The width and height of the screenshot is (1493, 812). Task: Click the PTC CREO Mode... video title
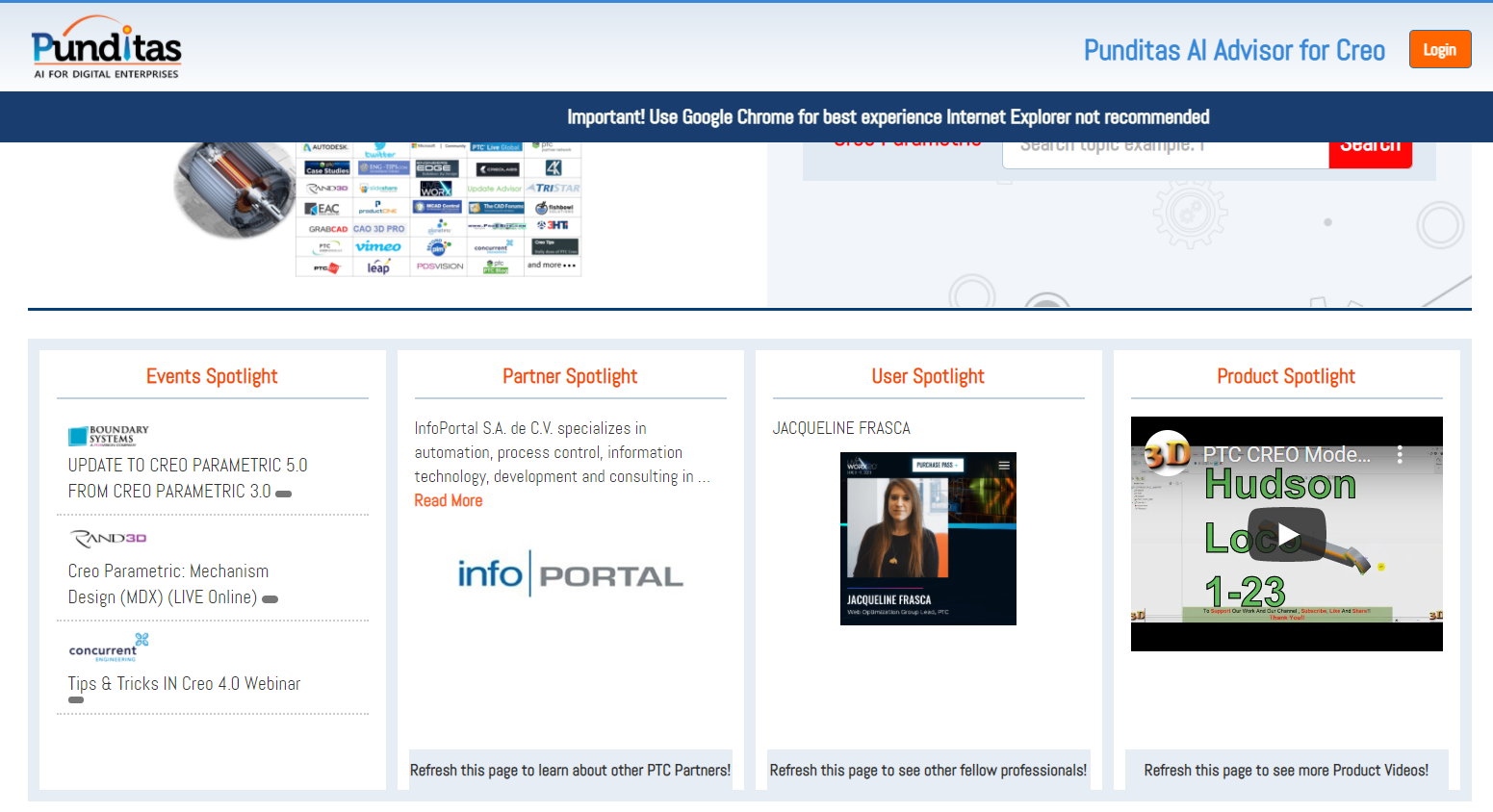(x=1286, y=454)
